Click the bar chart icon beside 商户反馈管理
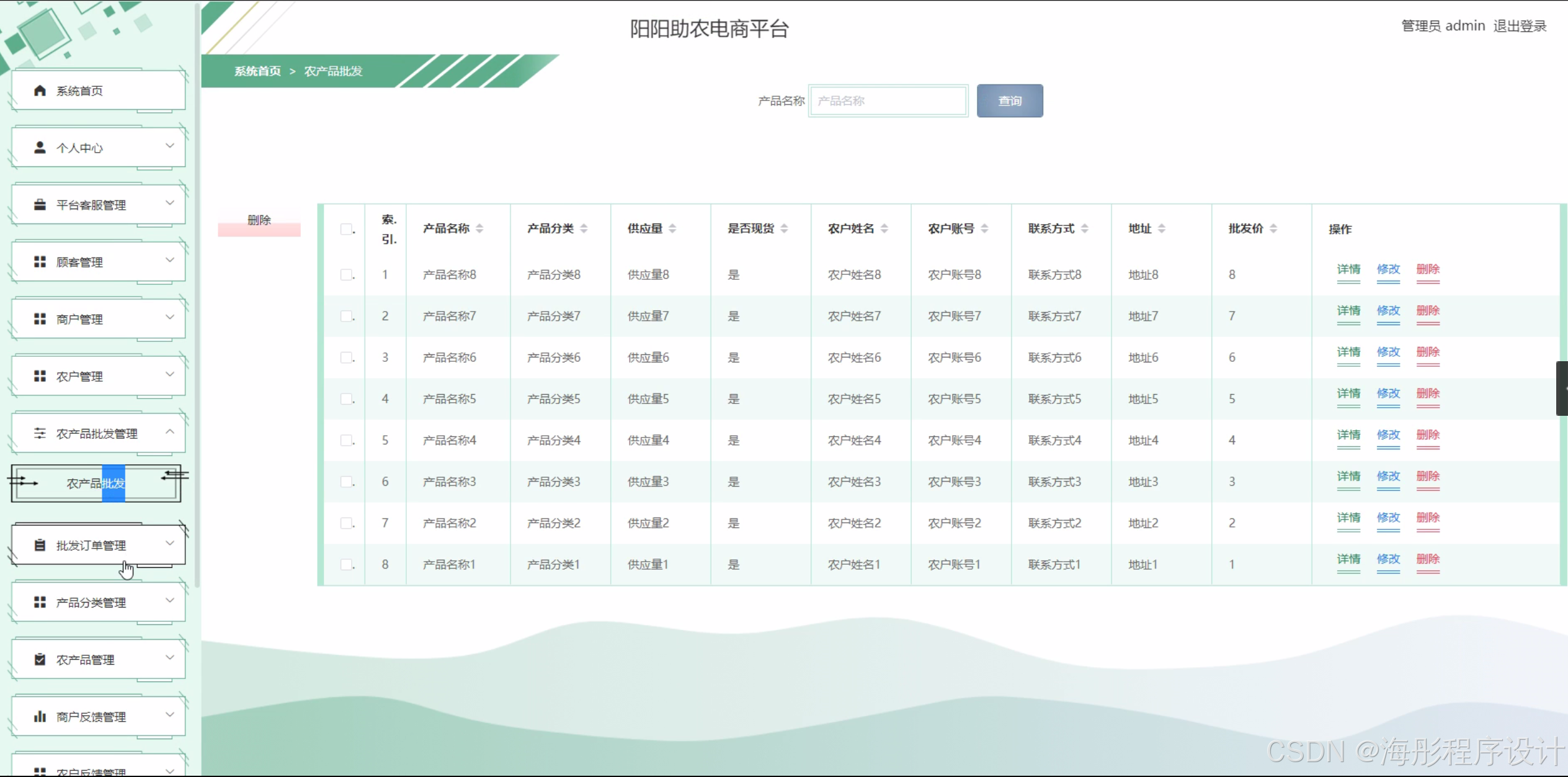 click(x=40, y=716)
